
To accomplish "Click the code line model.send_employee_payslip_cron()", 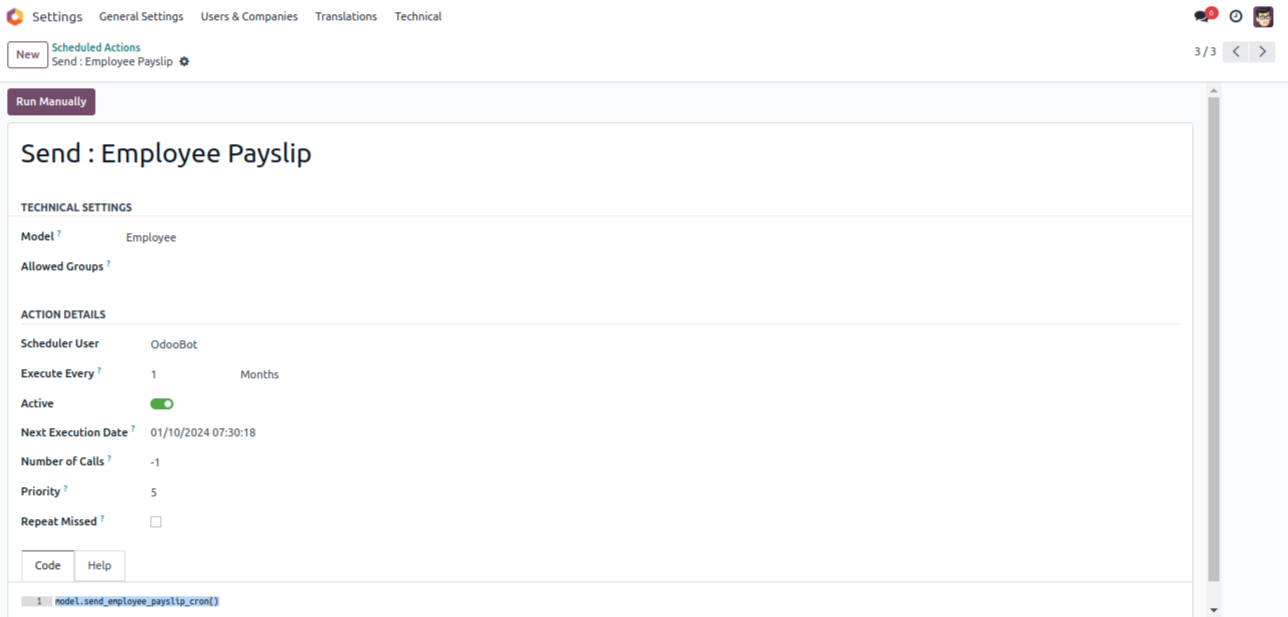I will click(137, 601).
